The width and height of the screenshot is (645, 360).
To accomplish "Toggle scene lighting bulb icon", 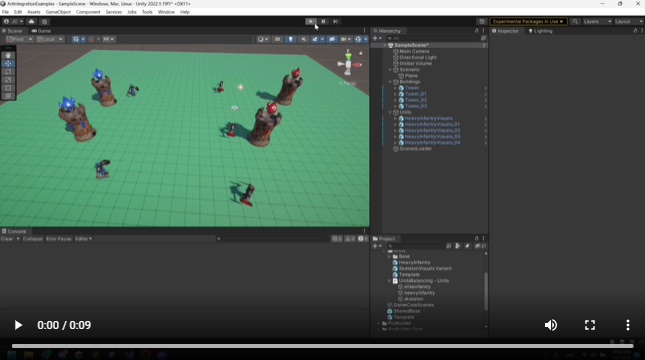I will click(290, 39).
